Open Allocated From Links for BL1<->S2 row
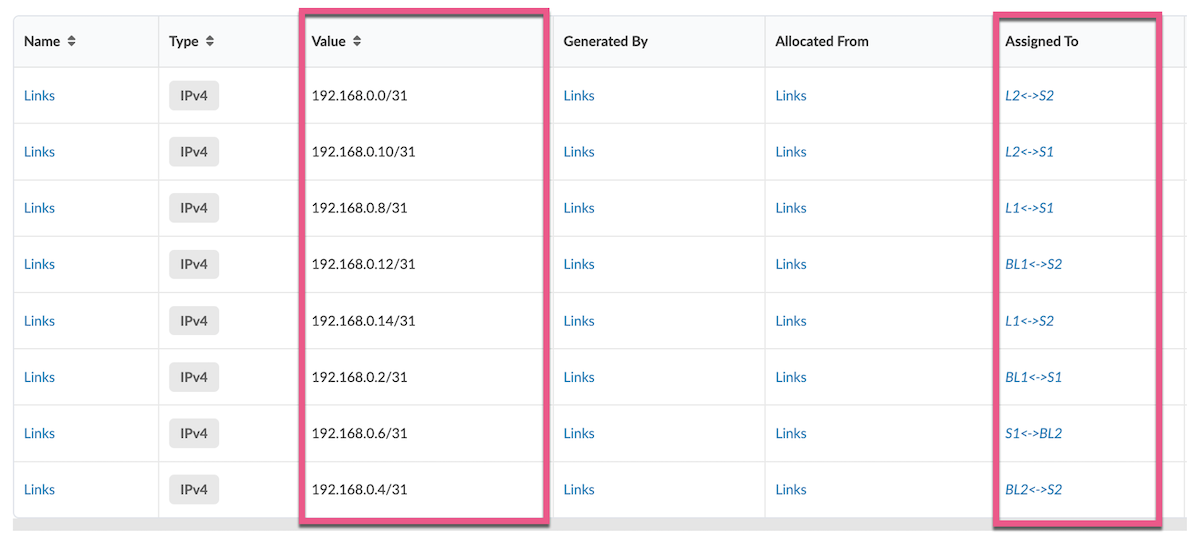Image resolution: width=1200 pixels, height=547 pixels. 791,264
